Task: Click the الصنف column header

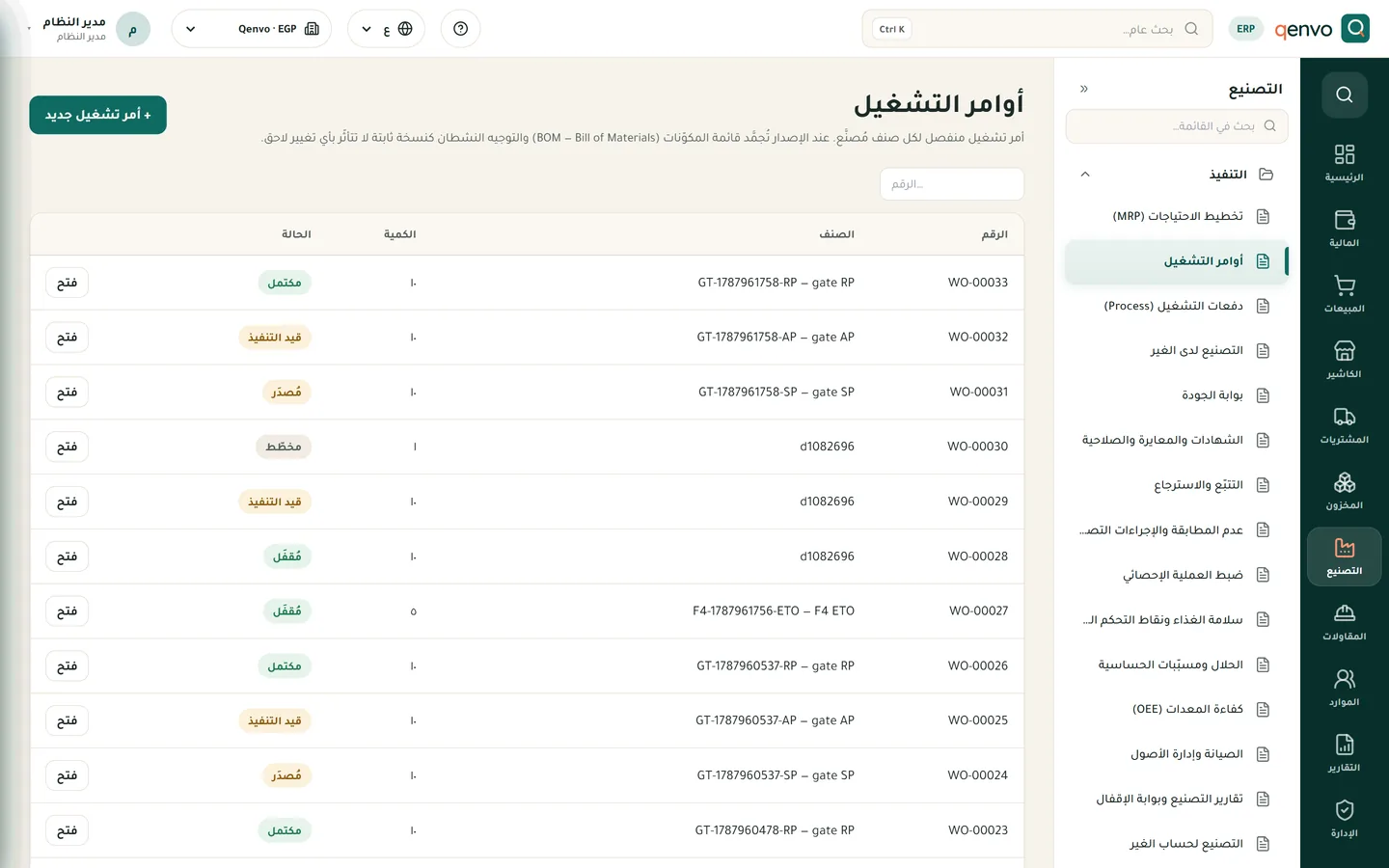Action: click(x=837, y=234)
